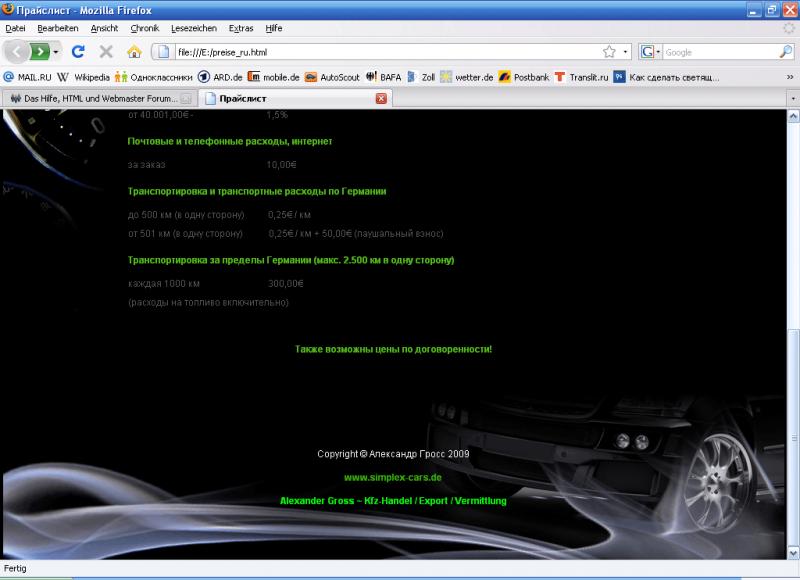Click the address bar with preise_ru.html
The image size is (800, 580).
point(388,52)
